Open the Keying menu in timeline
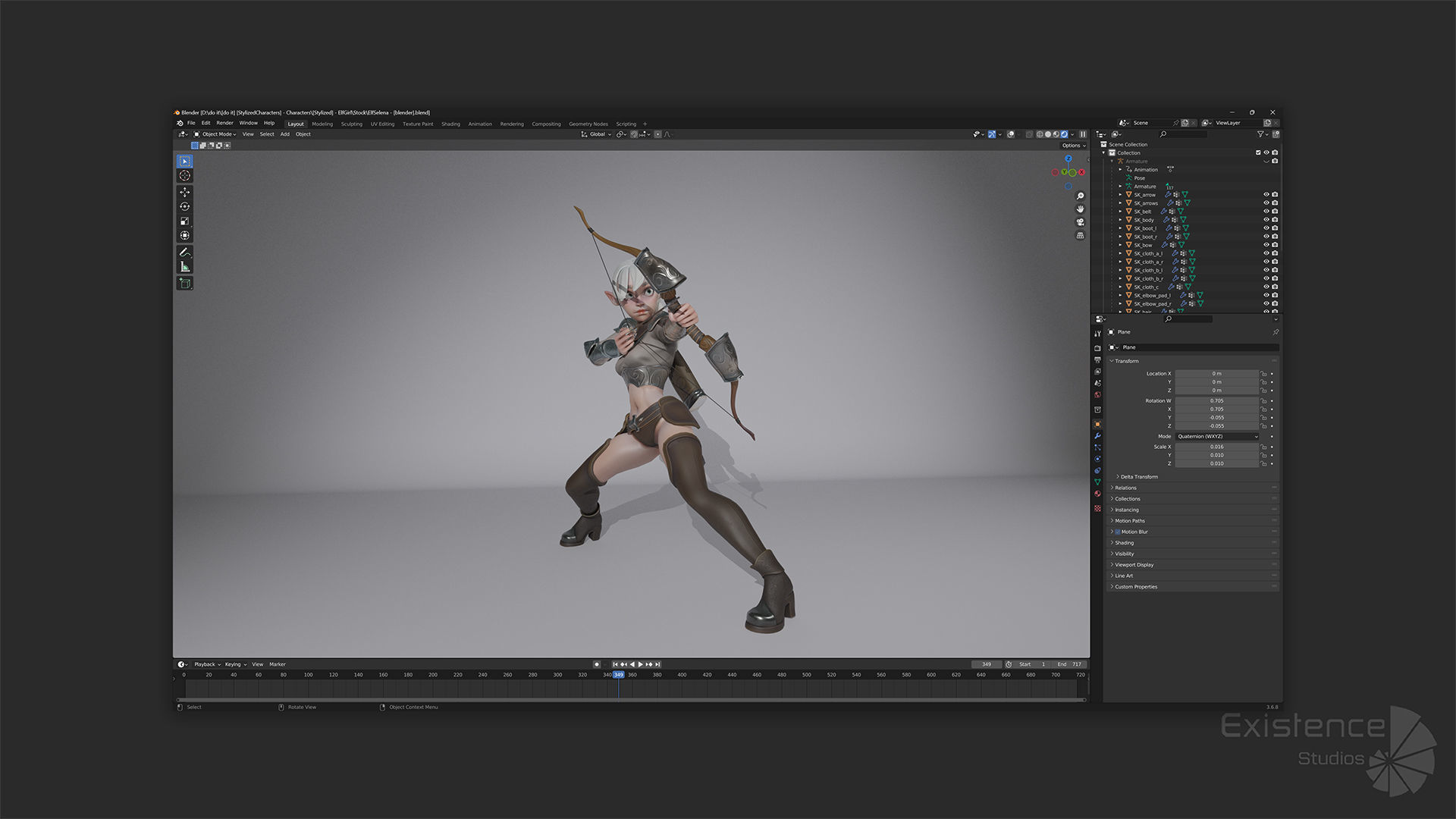 [x=234, y=664]
